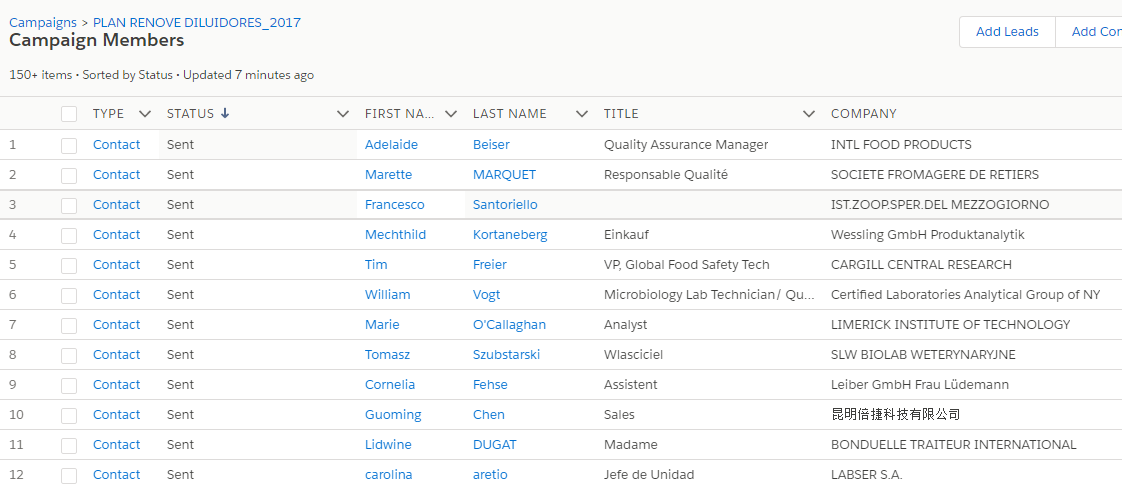Open the Title column dropdown menu

[x=809, y=113]
